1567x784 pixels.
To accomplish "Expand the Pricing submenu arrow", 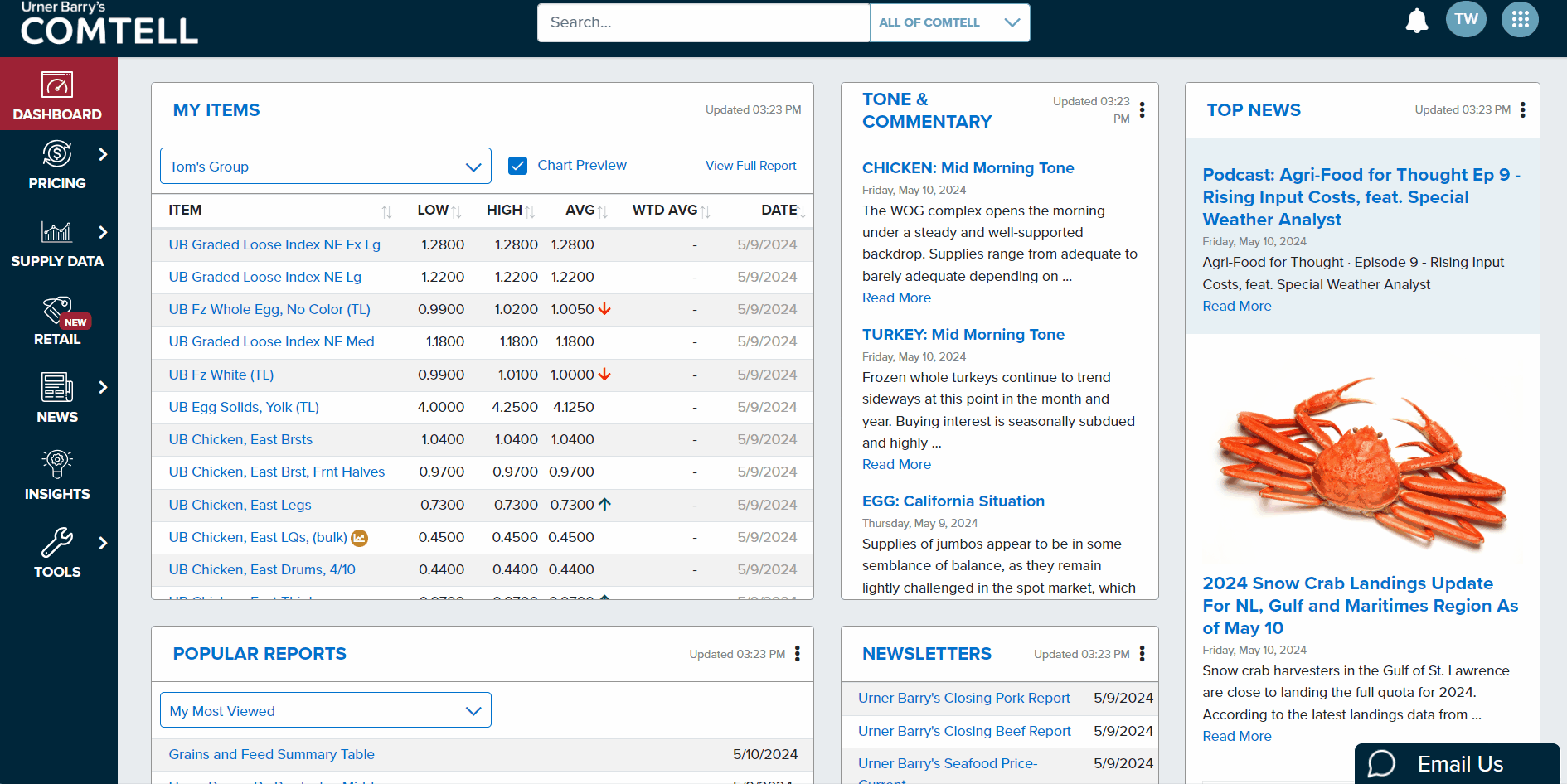I will (x=103, y=154).
